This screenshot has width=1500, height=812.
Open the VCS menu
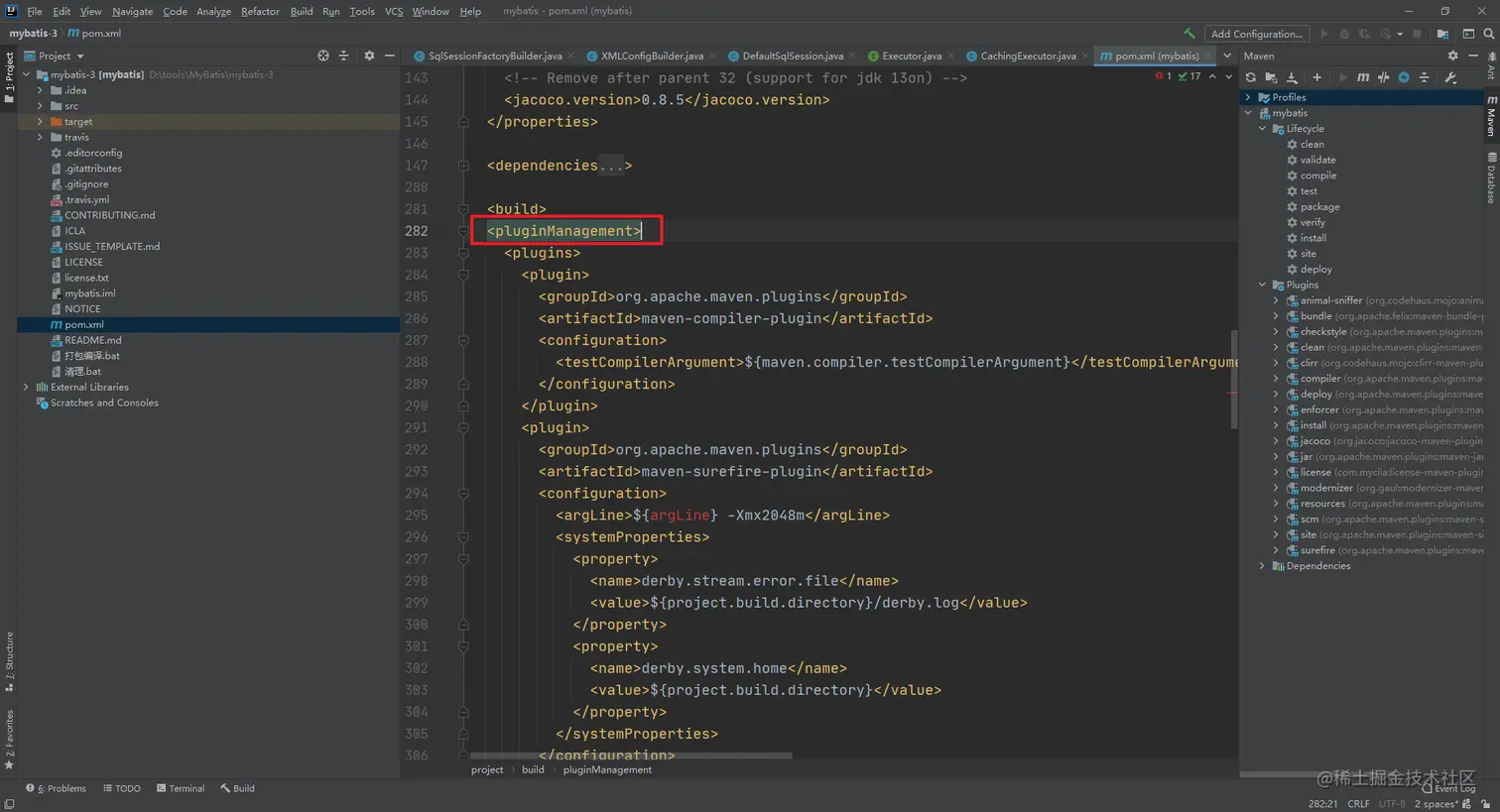click(x=394, y=11)
